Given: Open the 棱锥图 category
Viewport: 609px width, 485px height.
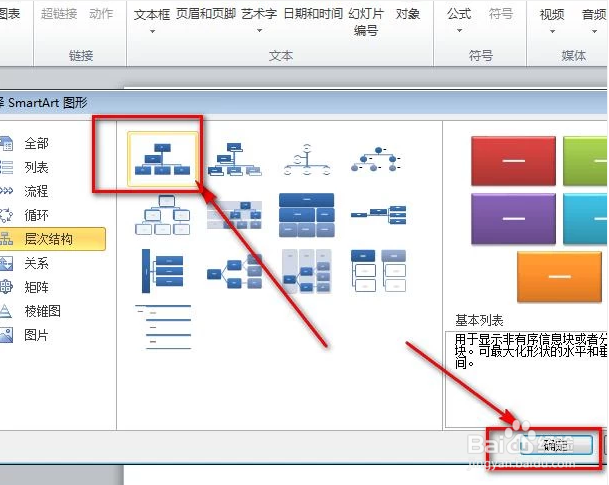Looking at the screenshot, I should [42, 311].
